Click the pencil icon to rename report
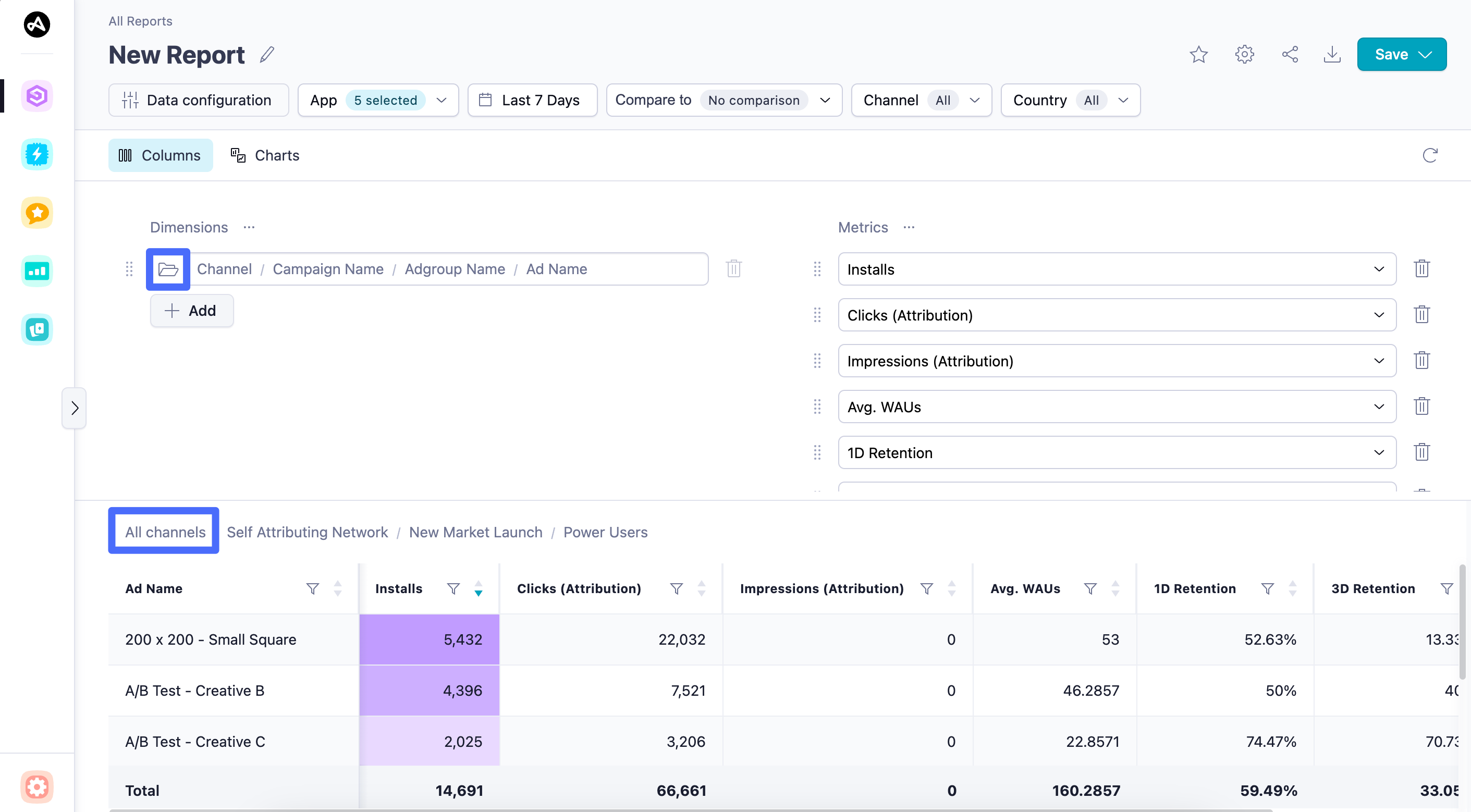The width and height of the screenshot is (1471, 812). click(267, 55)
